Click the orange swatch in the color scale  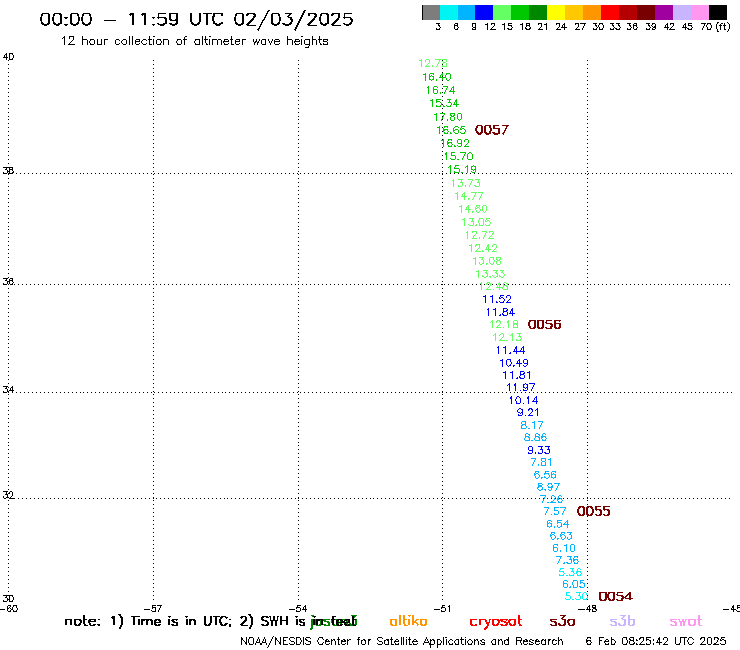(592, 12)
